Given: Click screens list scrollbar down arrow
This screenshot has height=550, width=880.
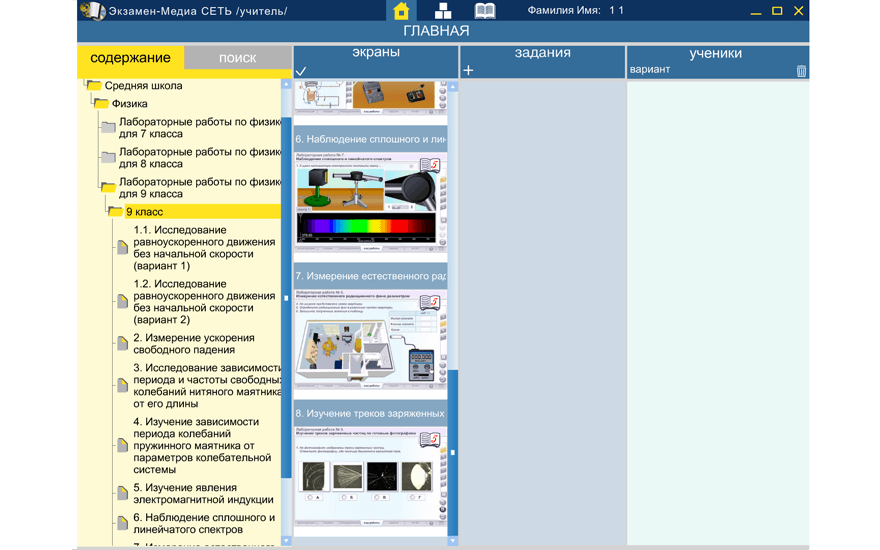Looking at the screenshot, I should tap(453, 541).
